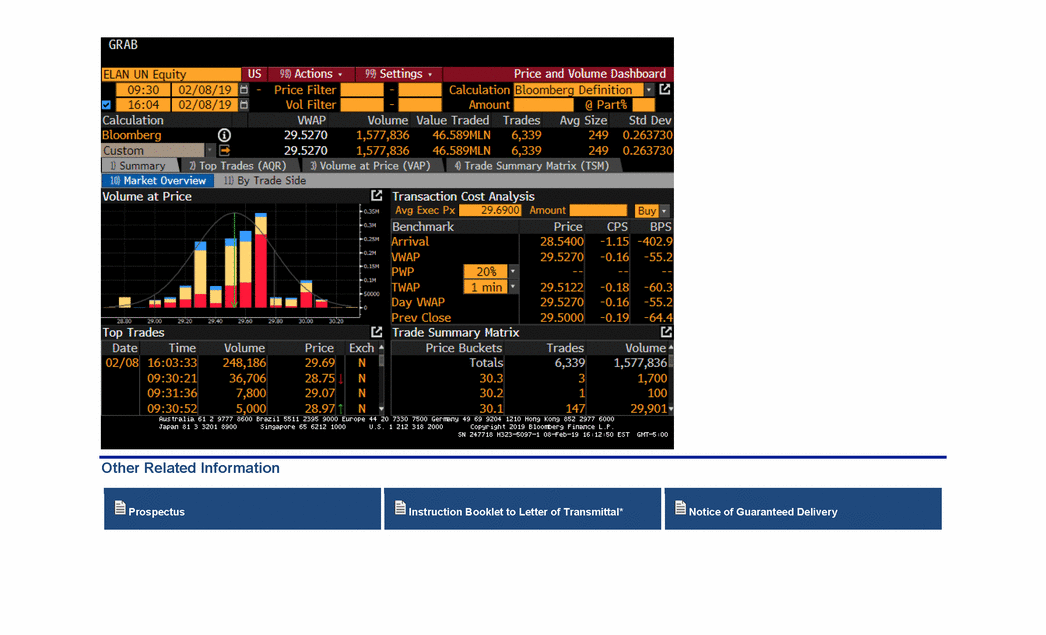Pop out the Top Trades panel
Image resolution: width=1046 pixels, height=635 pixels.
click(377, 332)
